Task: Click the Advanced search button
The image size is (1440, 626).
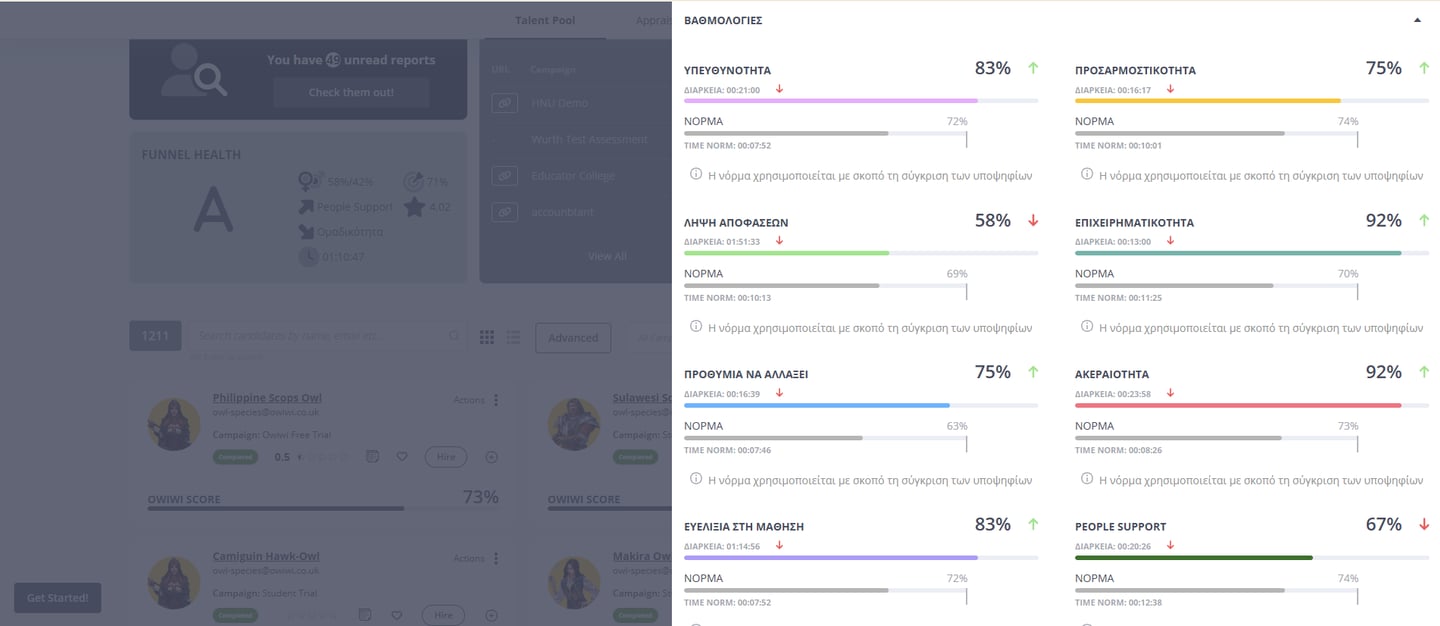Action: point(573,338)
